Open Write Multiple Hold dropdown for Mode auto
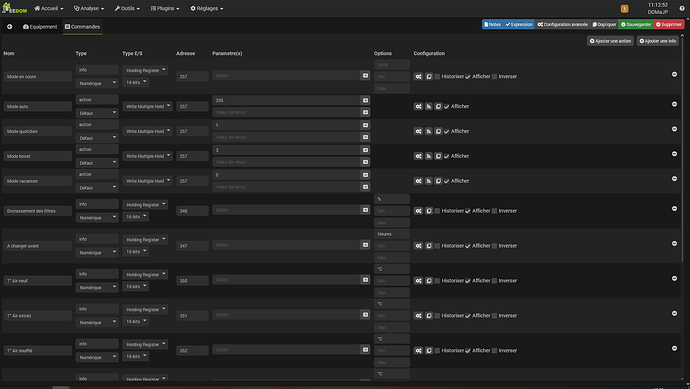 pyautogui.click(x=147, y=106)
